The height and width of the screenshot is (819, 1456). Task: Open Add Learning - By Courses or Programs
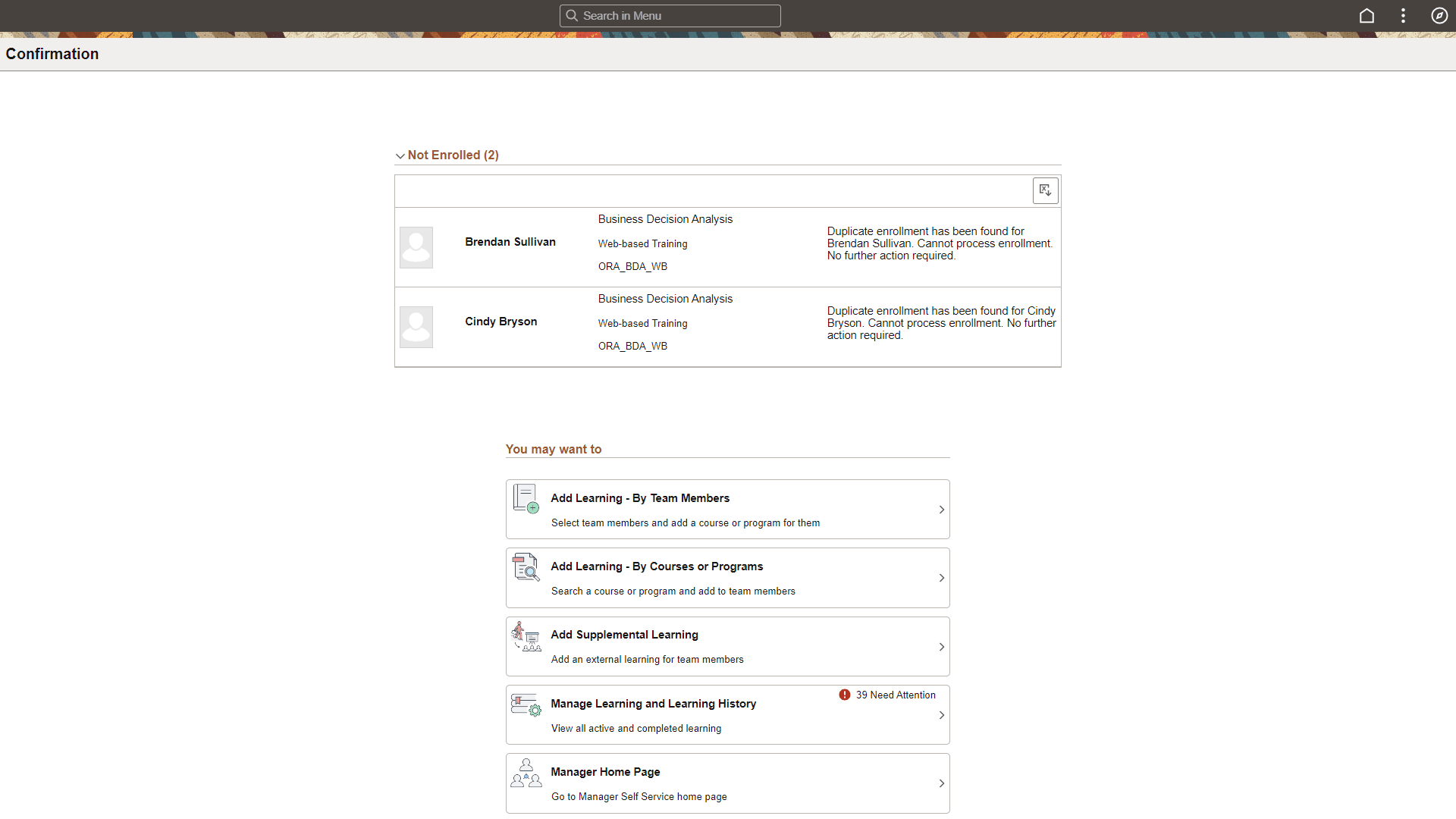(727, 577)
